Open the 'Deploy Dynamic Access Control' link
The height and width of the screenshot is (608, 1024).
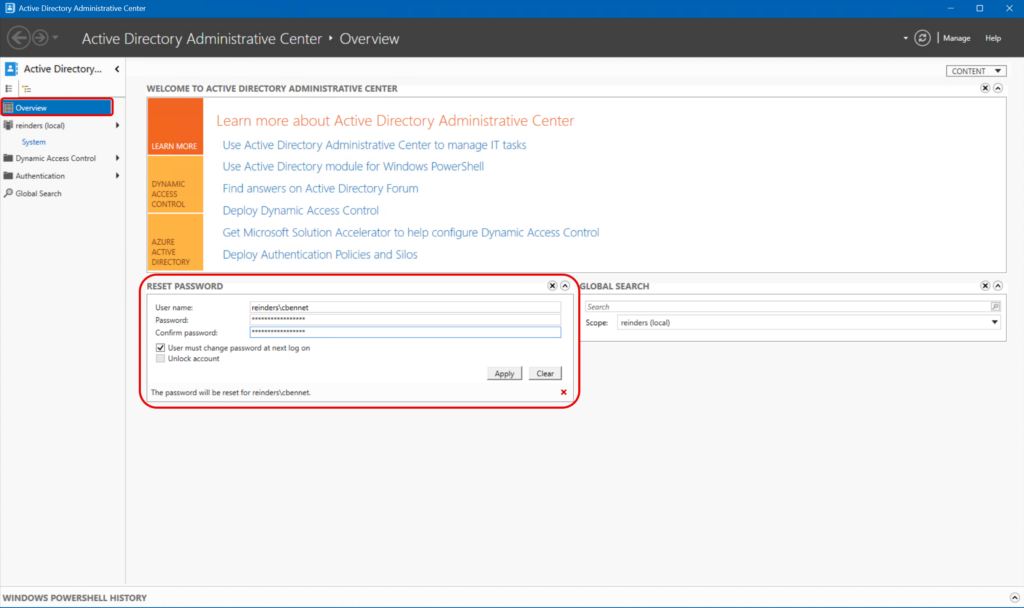click(300, 210)
